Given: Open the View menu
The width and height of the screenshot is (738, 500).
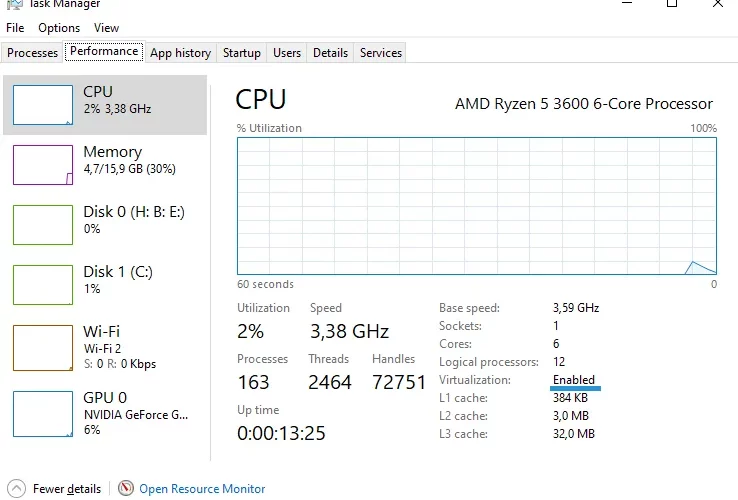Looking at the screenshot, I should [x=106, y=28].
